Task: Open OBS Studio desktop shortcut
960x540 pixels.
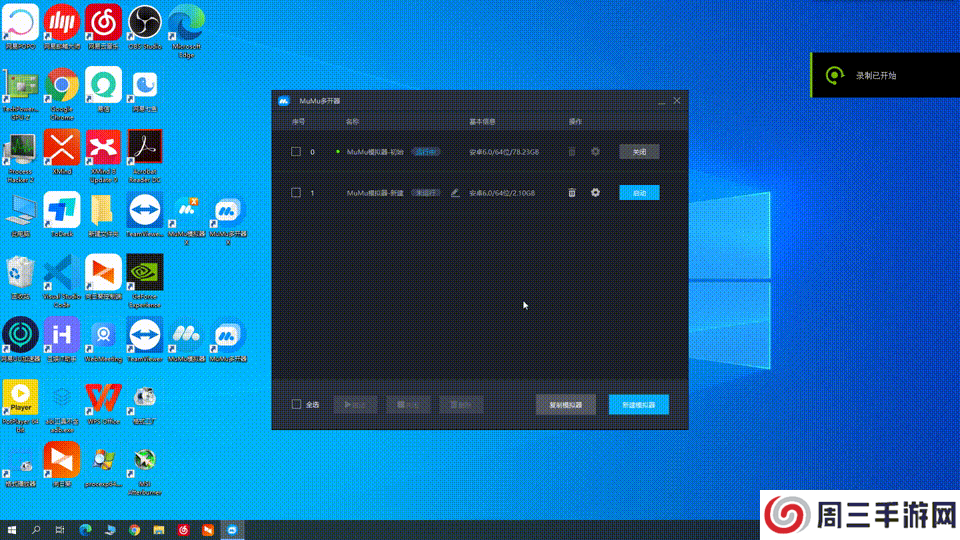Action: click(145, 22)
